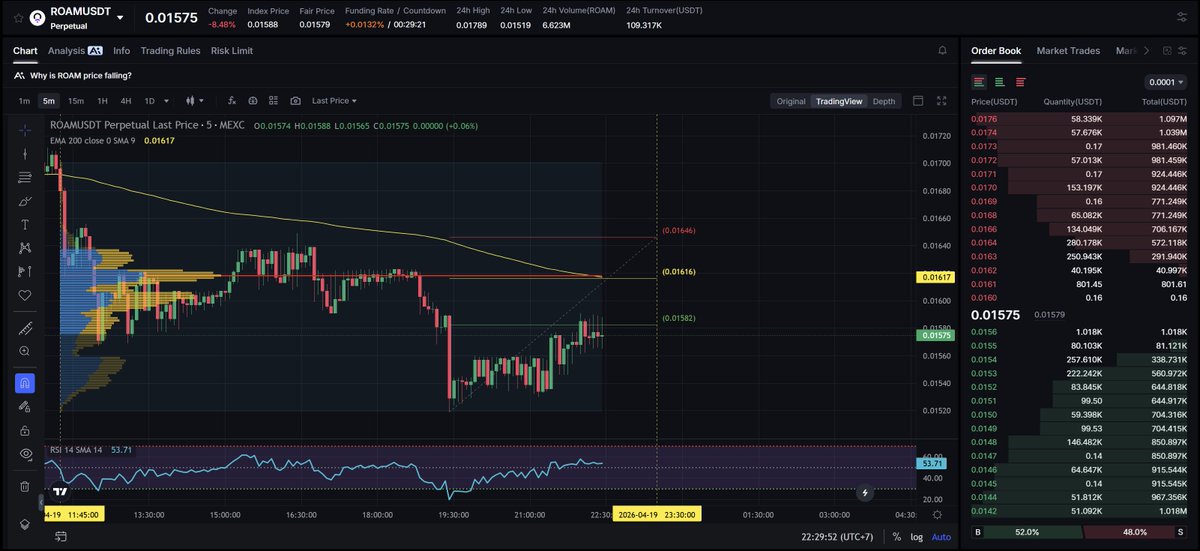Enter fullscreen chart mode

(941, 101)
